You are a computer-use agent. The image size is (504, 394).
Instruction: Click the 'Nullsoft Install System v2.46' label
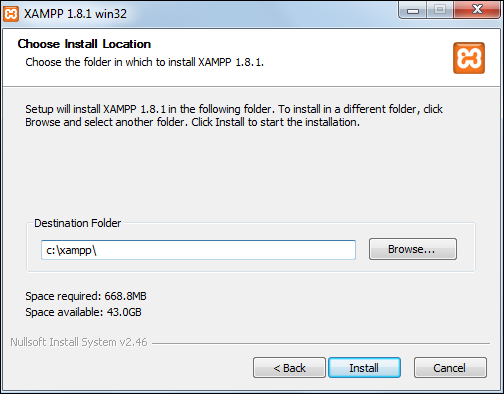click(x=79, y=342)
